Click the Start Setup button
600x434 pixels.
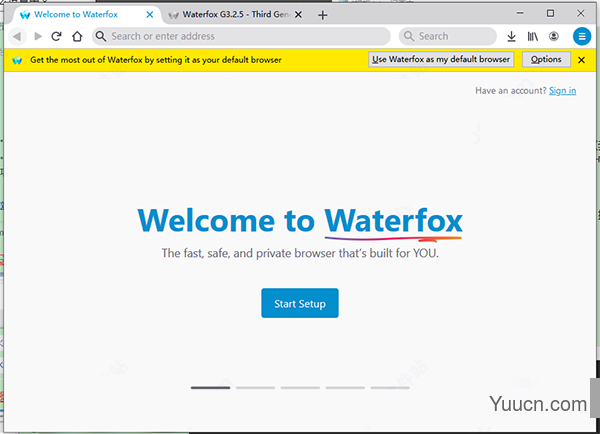click(x=300, y=303)
